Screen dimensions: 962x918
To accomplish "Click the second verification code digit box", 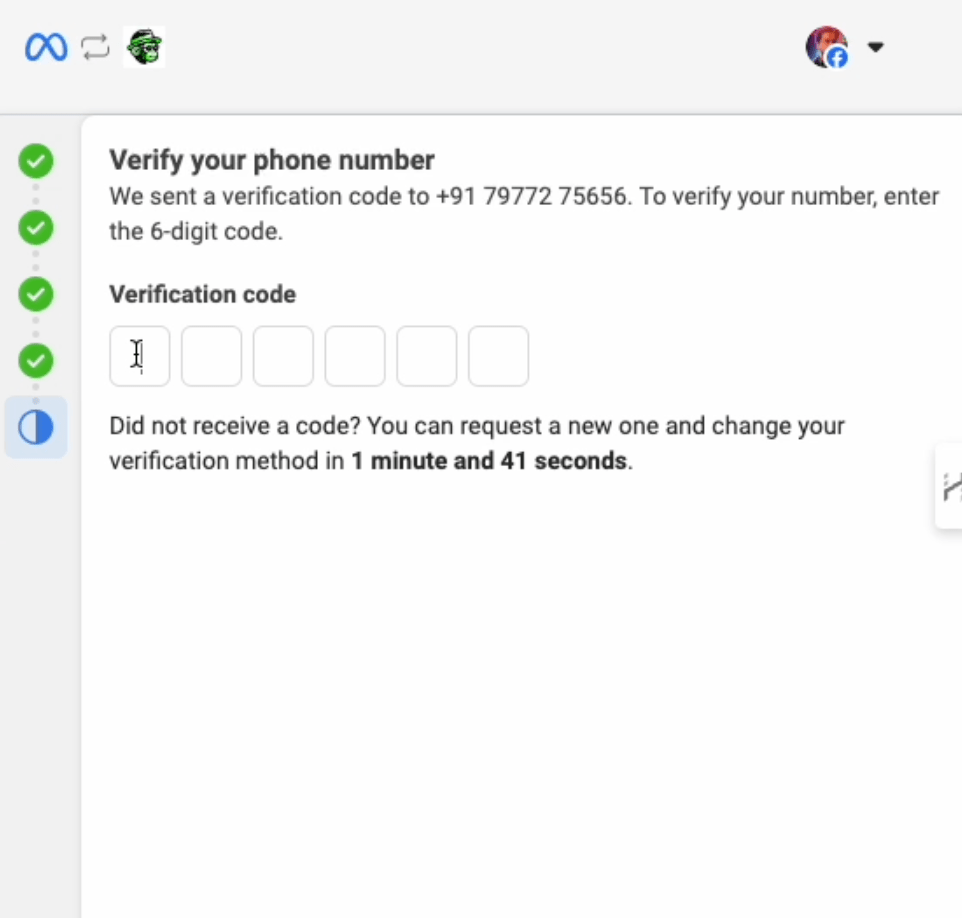I will (x=212, y=356).
